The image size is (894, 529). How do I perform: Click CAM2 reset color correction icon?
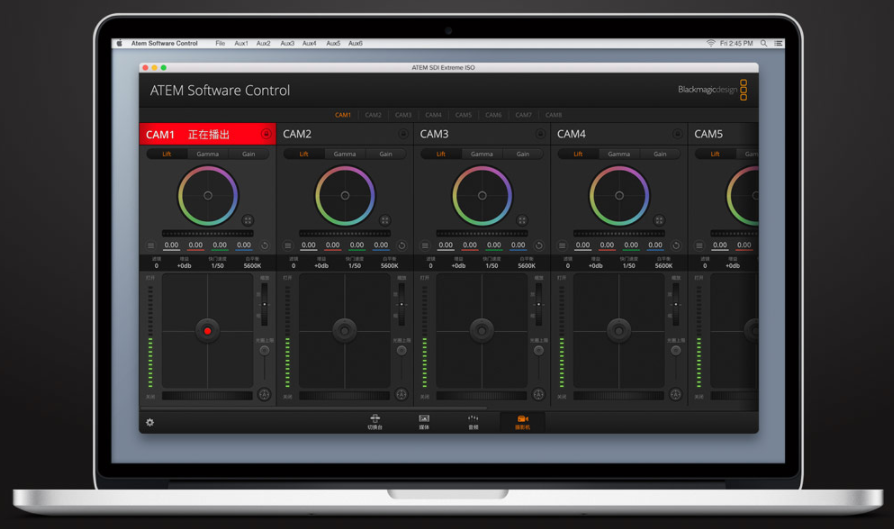(x=401, y=246)
